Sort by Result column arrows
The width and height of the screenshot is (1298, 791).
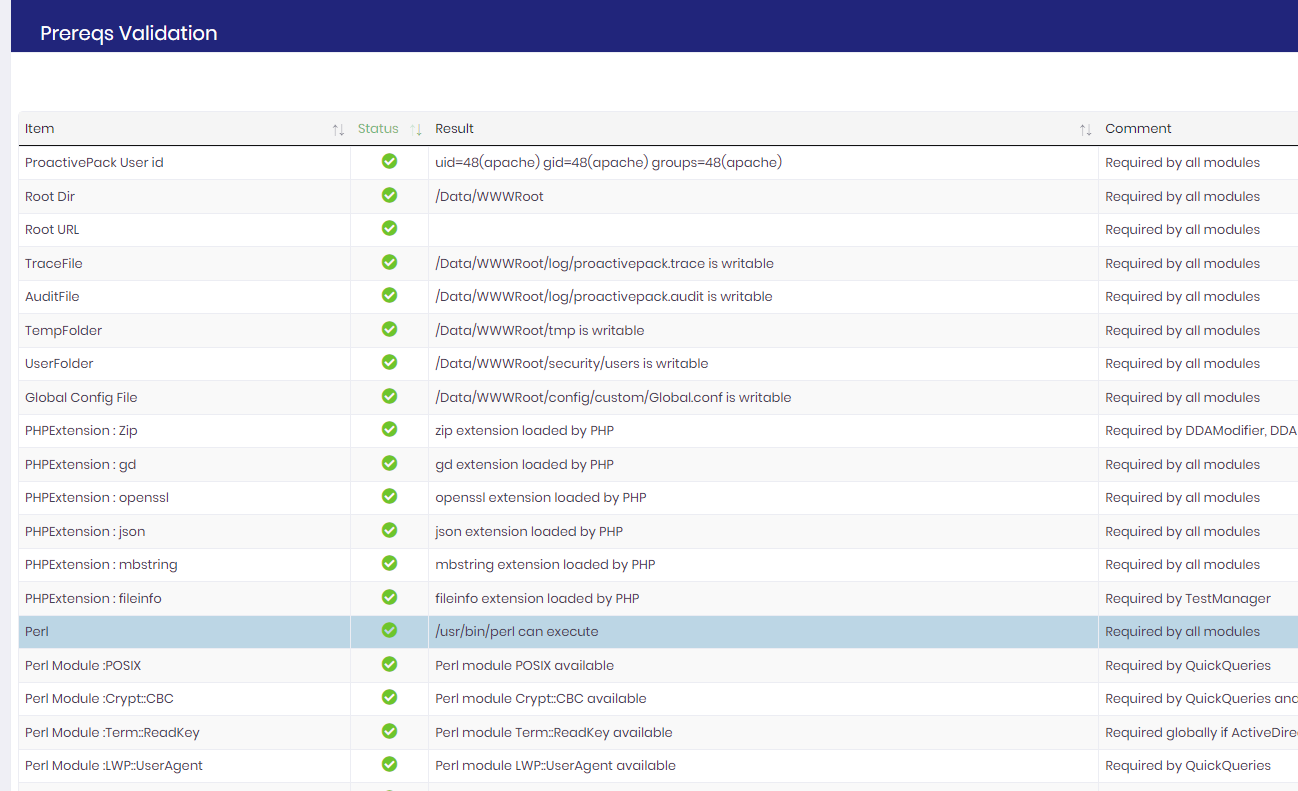point(1085,130)
